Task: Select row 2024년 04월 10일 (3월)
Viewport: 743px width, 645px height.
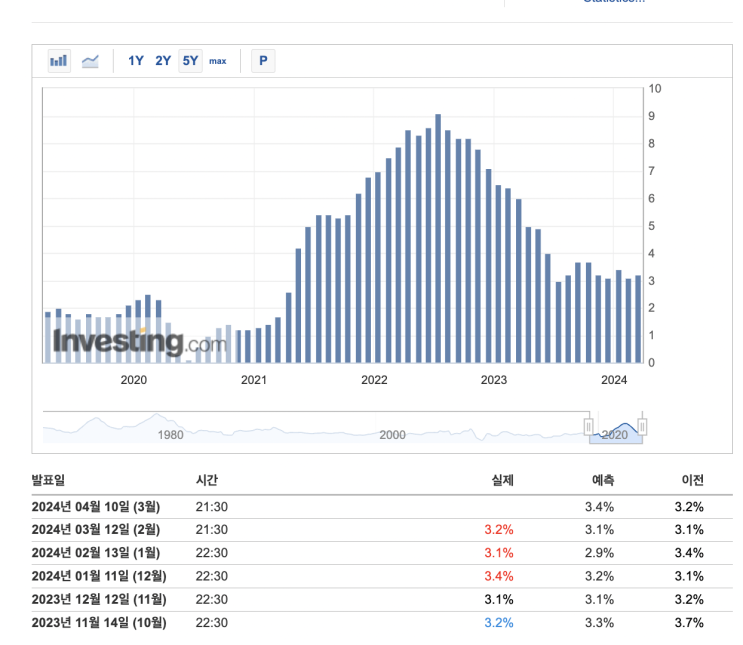Action: 382,507
